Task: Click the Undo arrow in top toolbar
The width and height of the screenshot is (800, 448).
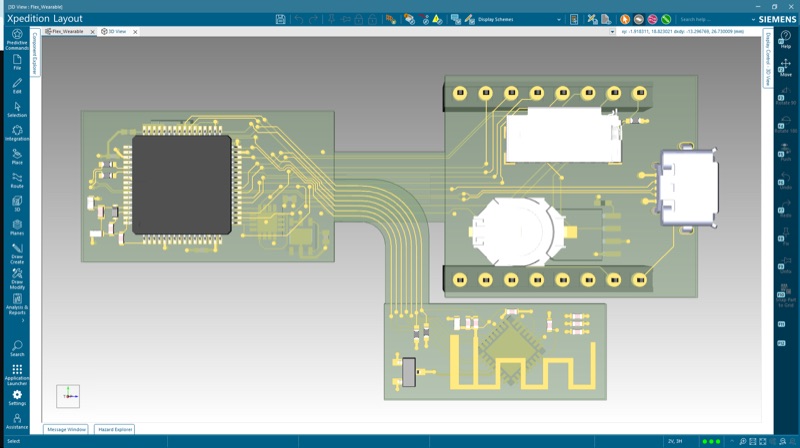Action: point(298,19)
